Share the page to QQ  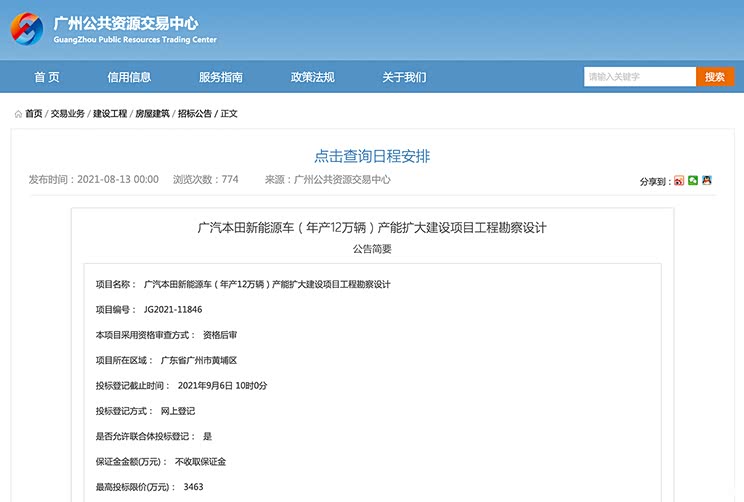point(706,181)
